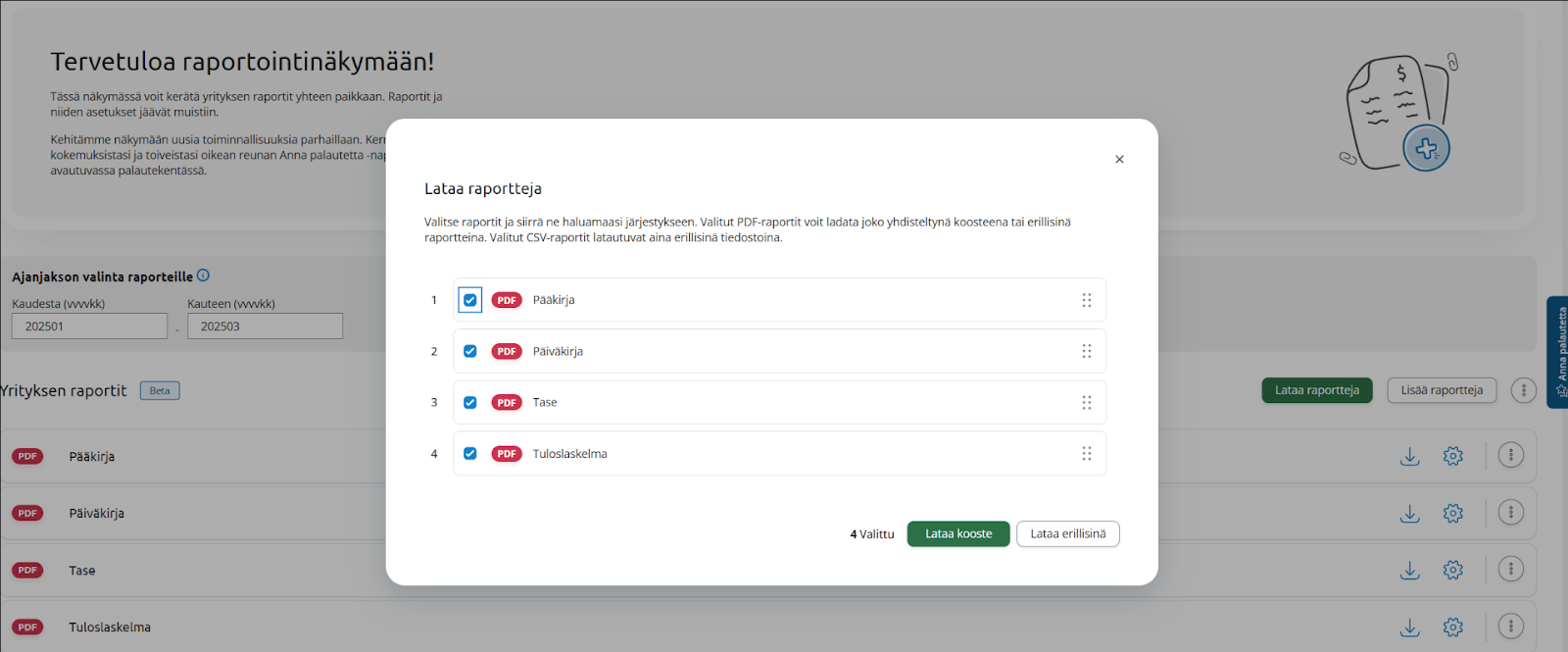Screen dimensions: 1568x652
Task: Close the Lataa raportteja dialog
Action: tap(1119, 159)
